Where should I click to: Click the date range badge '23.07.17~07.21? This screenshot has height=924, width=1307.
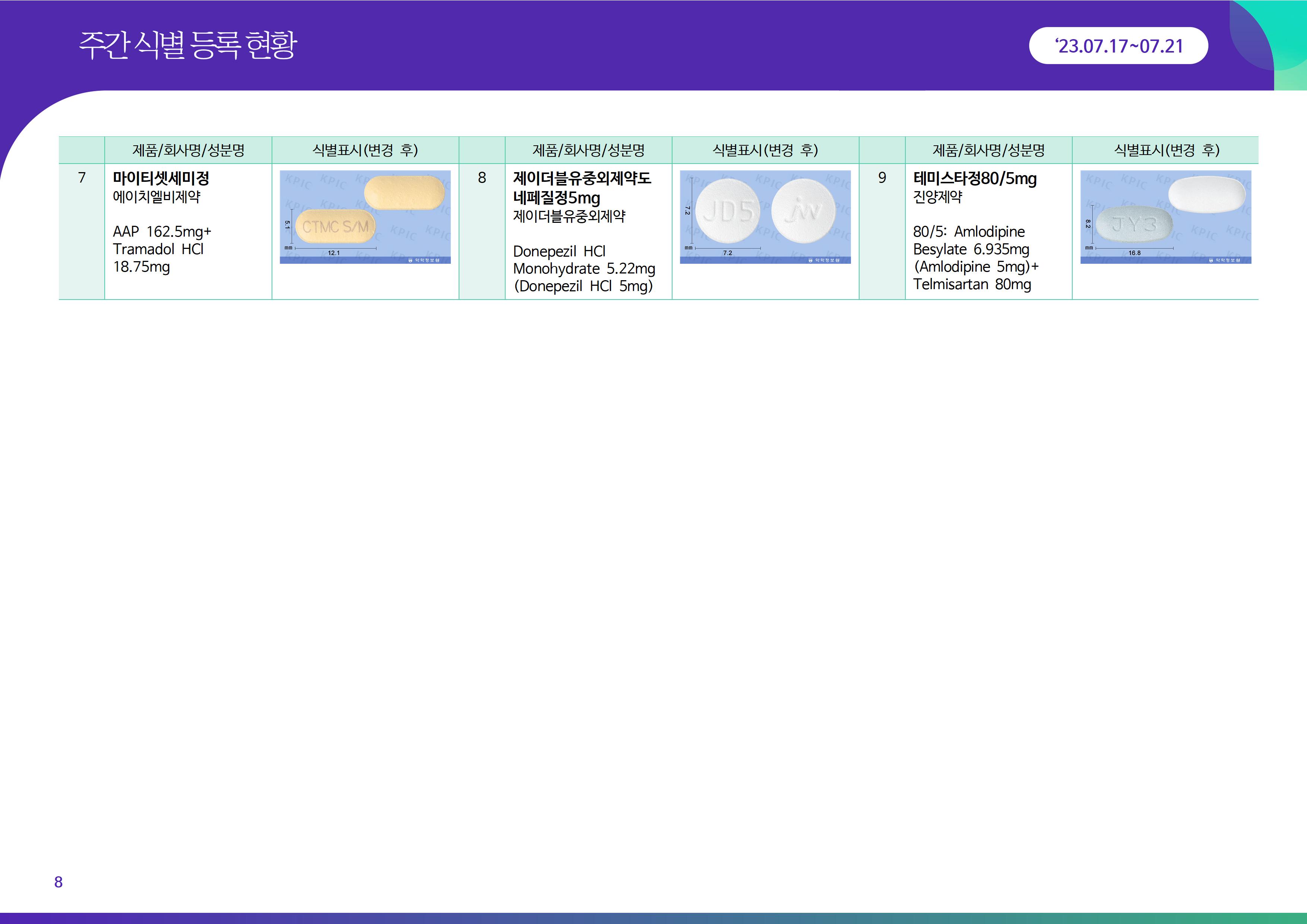pyautogui.click(x=1118, y=46)
